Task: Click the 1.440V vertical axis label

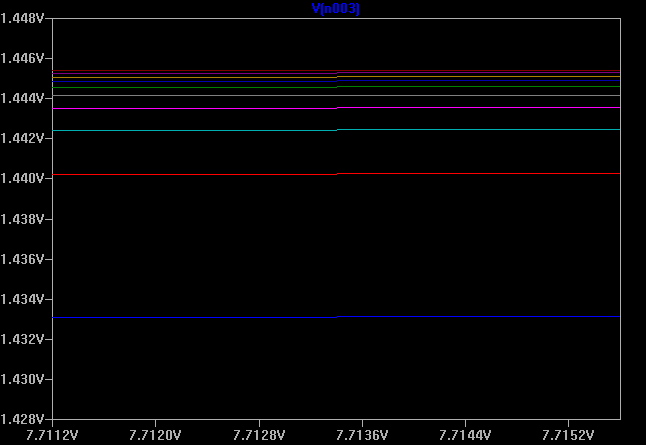Action: tap(22, 178)
